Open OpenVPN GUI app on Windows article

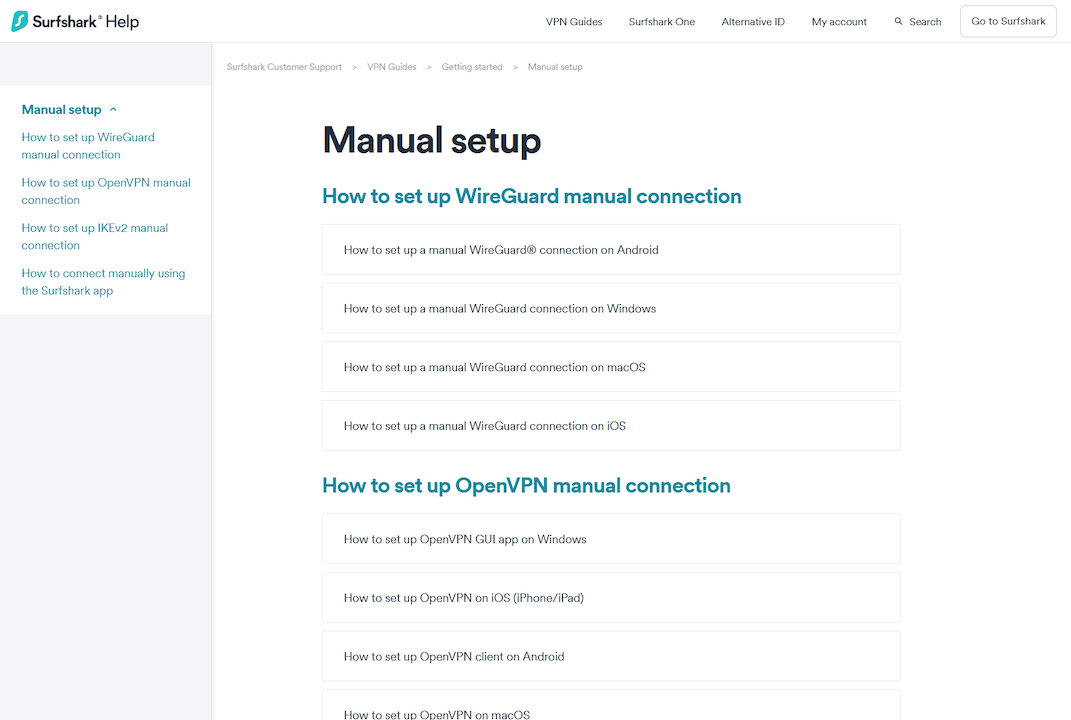(x=465, y=539)
